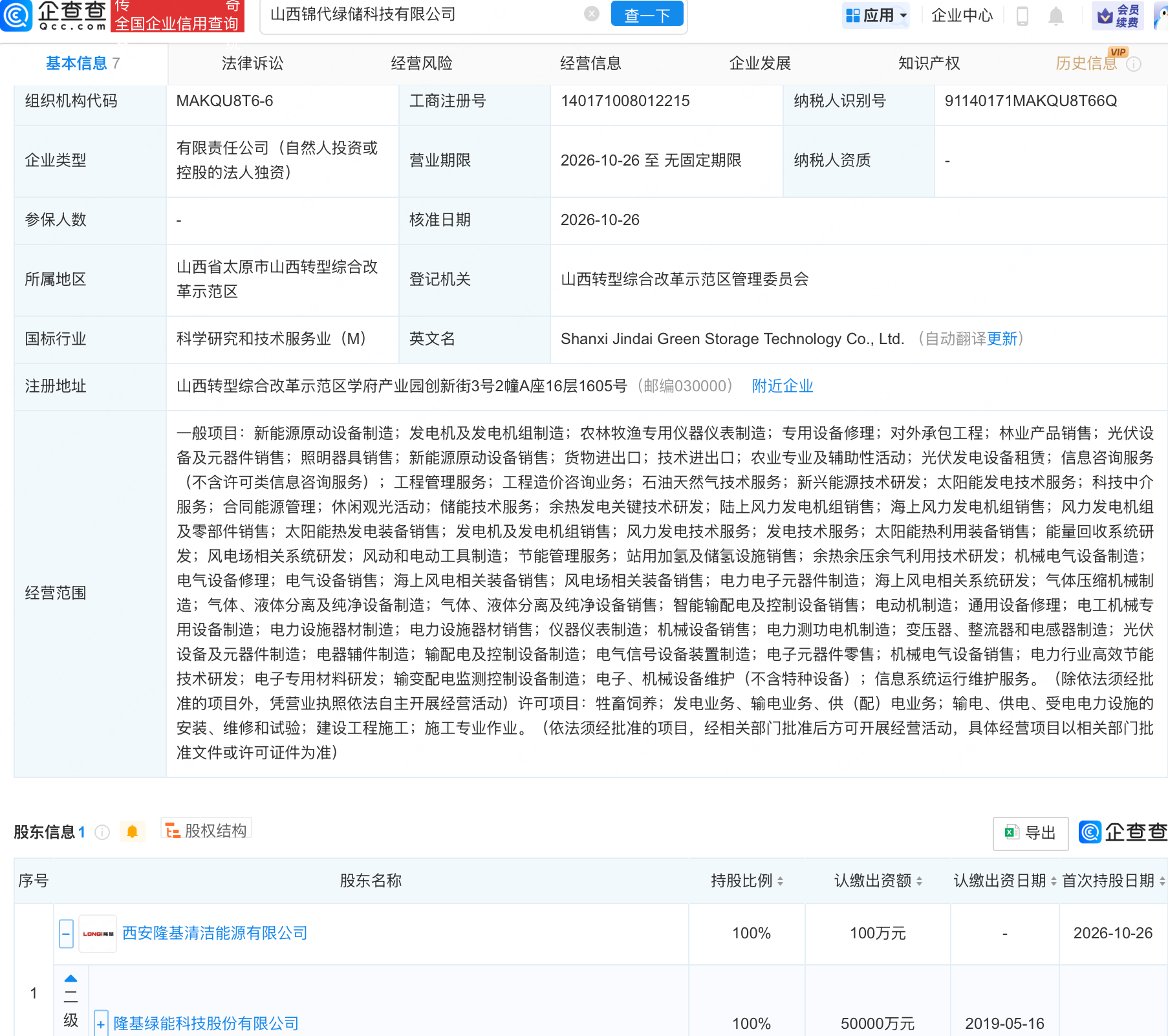
Task: Click 更新 link beside the English name
Action: (x=1002, y=339)
